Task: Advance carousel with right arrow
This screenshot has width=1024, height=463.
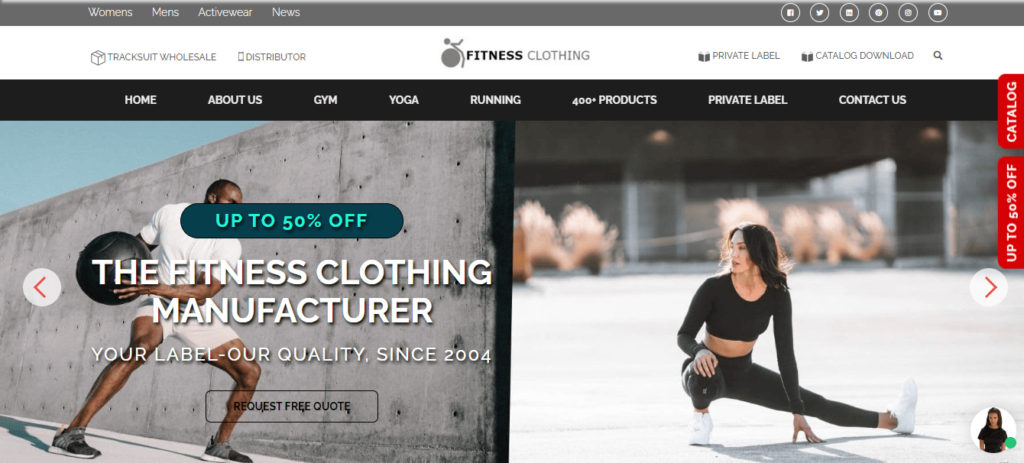Action: pyautogui.click(x=989, y=287)
